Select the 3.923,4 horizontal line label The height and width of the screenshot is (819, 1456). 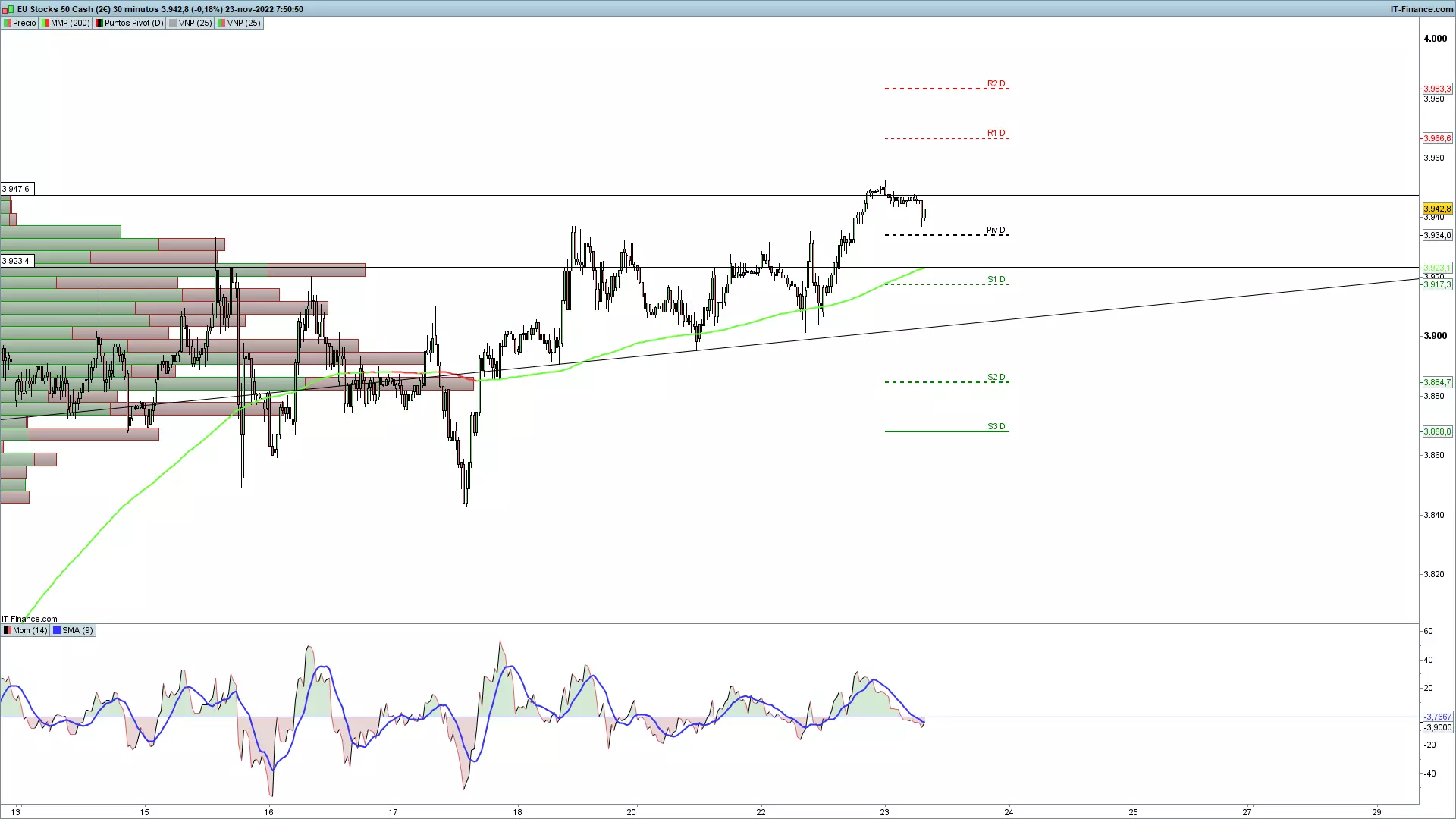16,261
